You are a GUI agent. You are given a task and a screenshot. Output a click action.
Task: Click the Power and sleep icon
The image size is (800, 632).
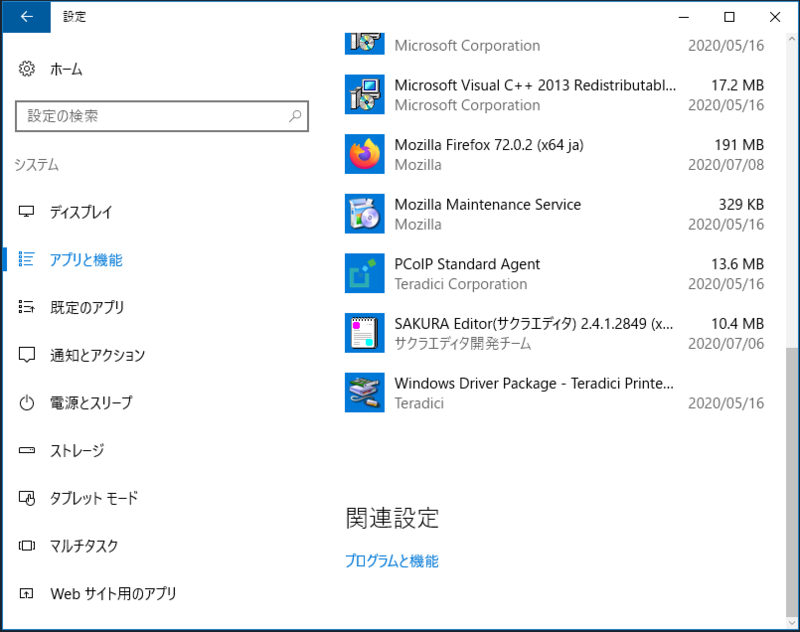point(27,402)
